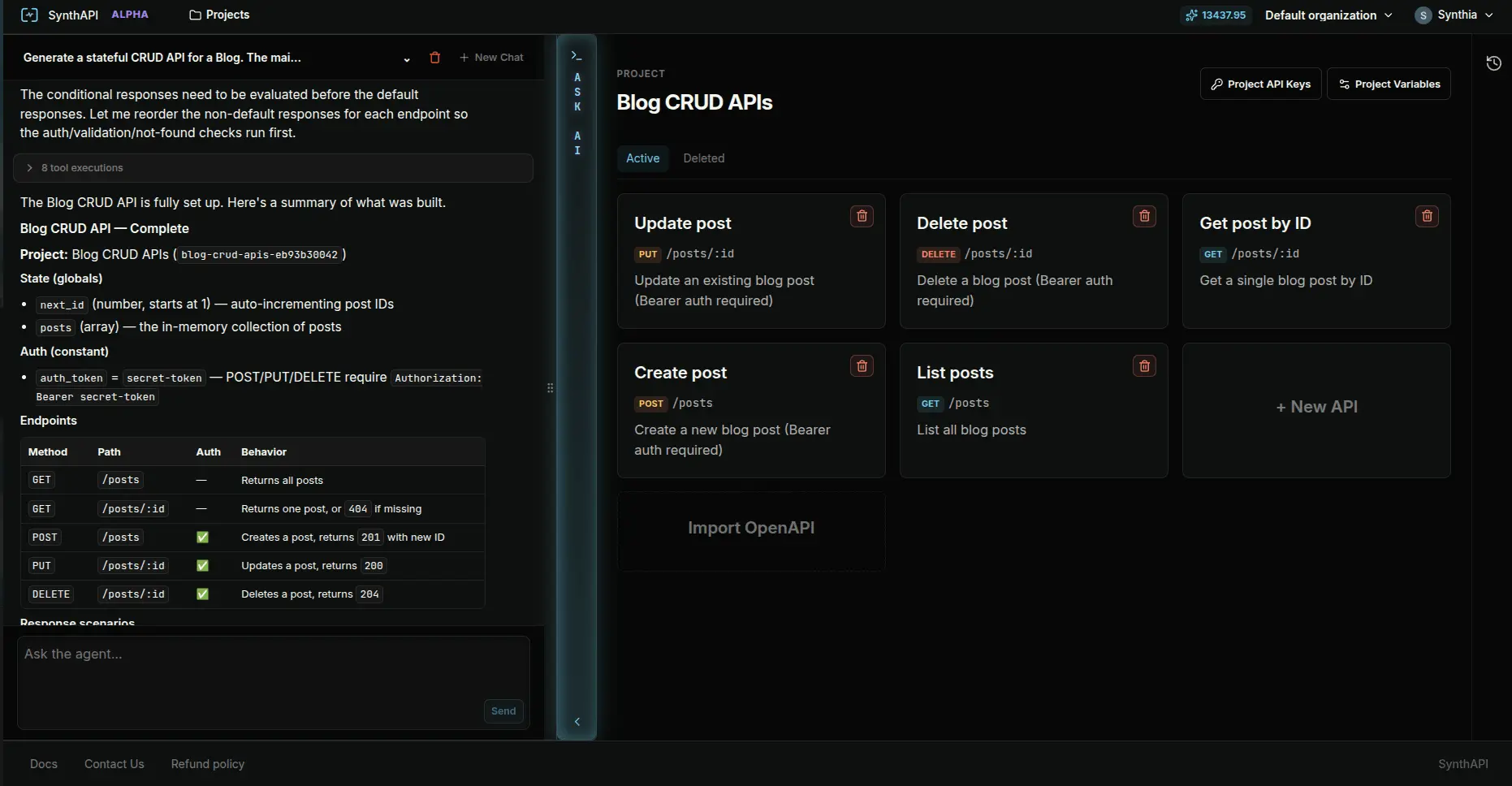Click the Send button

point(503,711)
